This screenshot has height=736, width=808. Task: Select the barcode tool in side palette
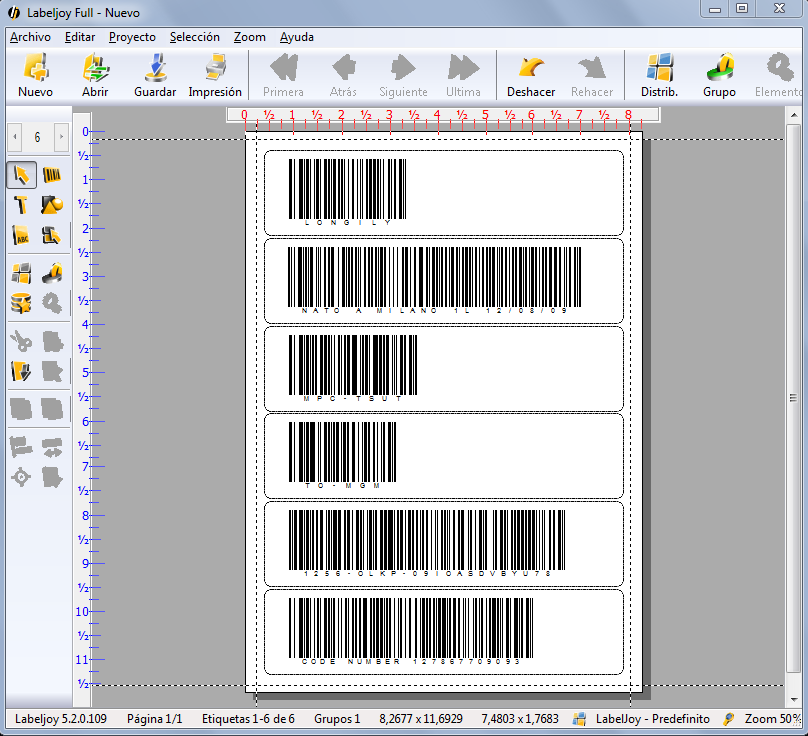tap(52, 175)
